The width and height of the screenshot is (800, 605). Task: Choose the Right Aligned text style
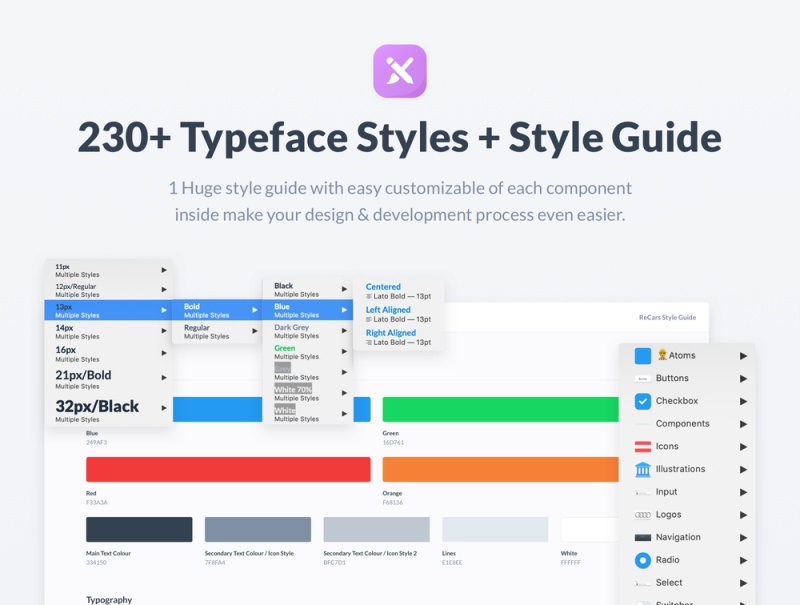tap(398, 337)
